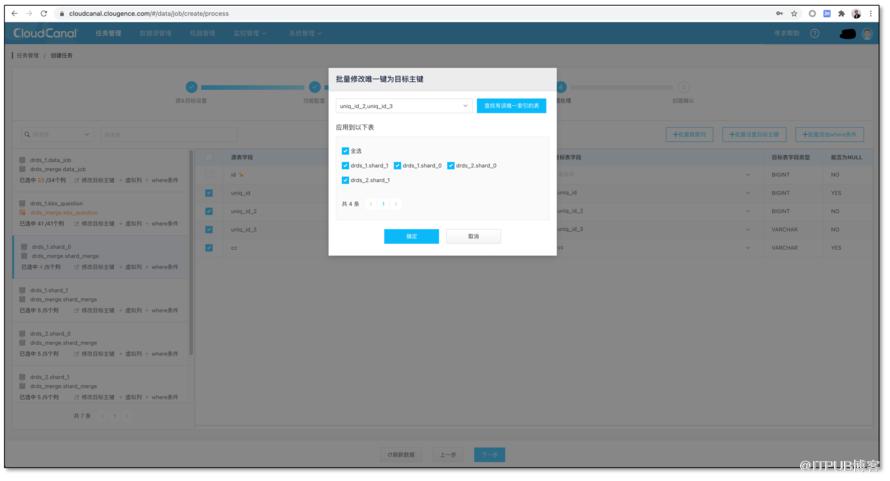890x481 pixels.
Task: Click the task management breadcrumb link
Action: click(x=27, y=56)
